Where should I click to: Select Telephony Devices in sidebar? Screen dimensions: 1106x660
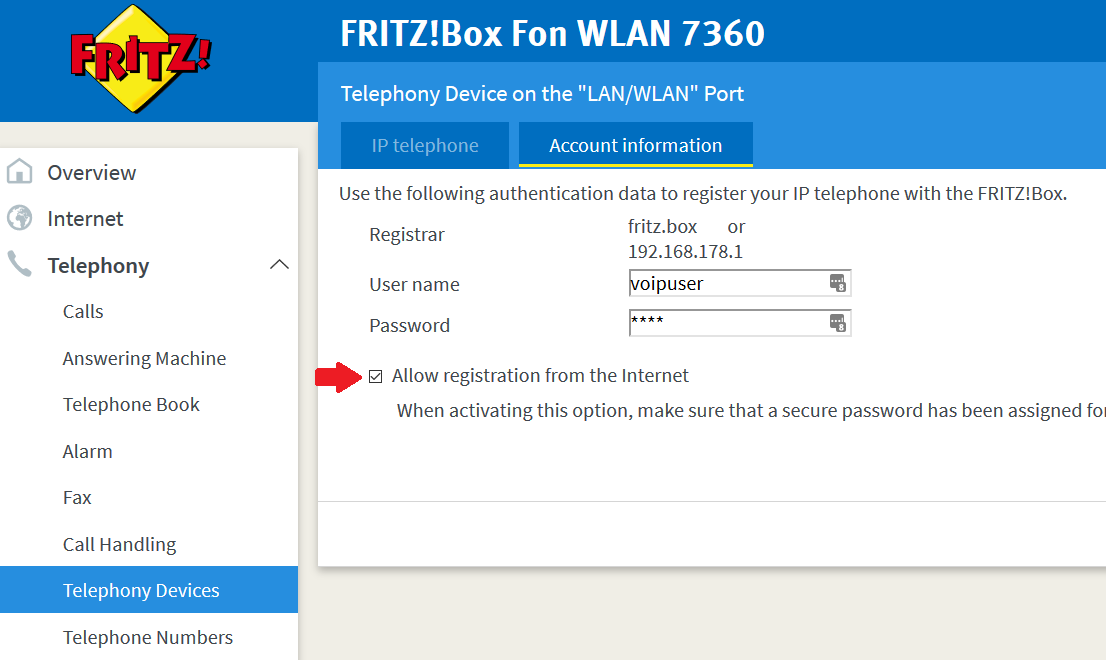141,591
